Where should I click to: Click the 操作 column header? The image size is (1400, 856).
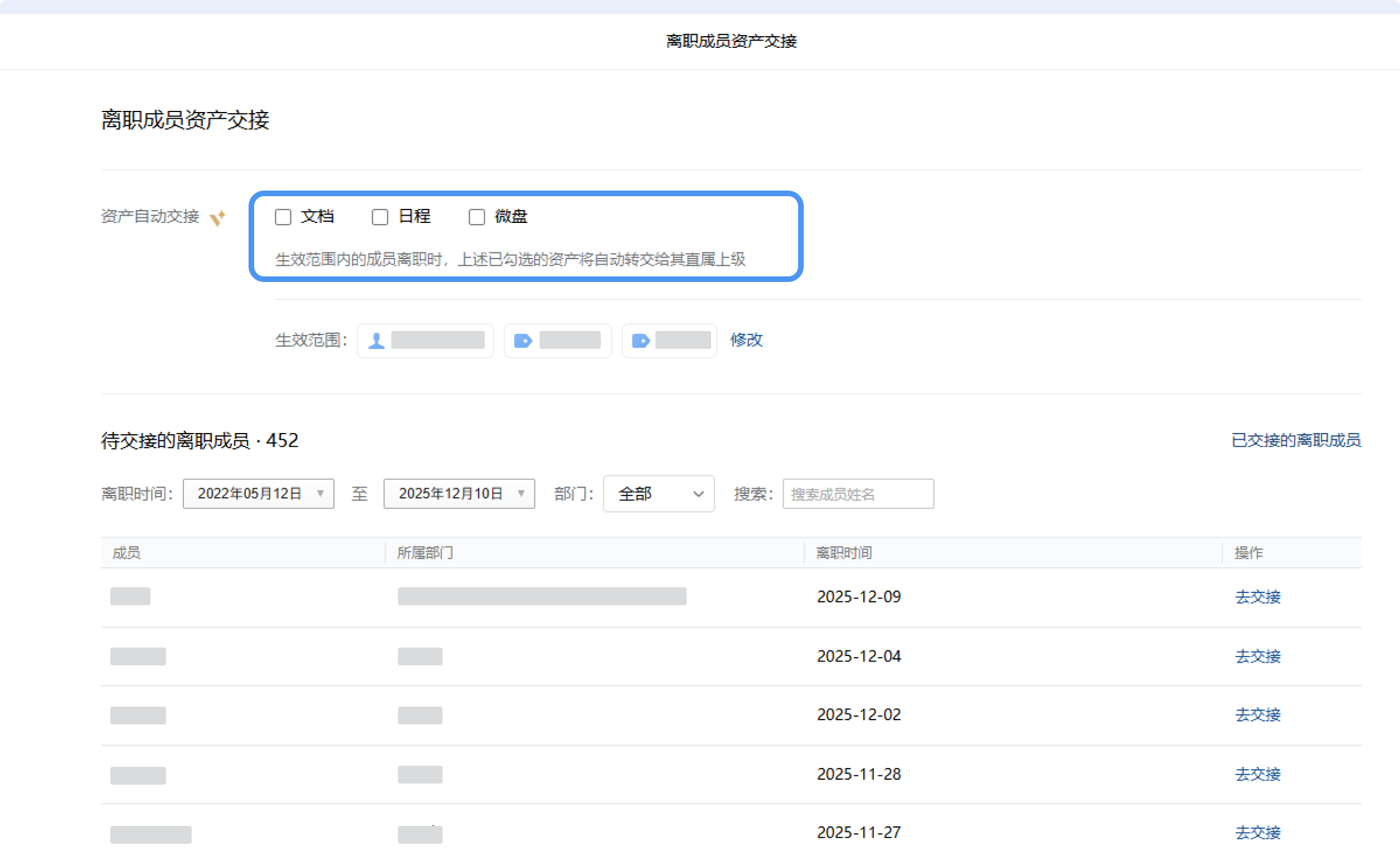(1248, 553)
